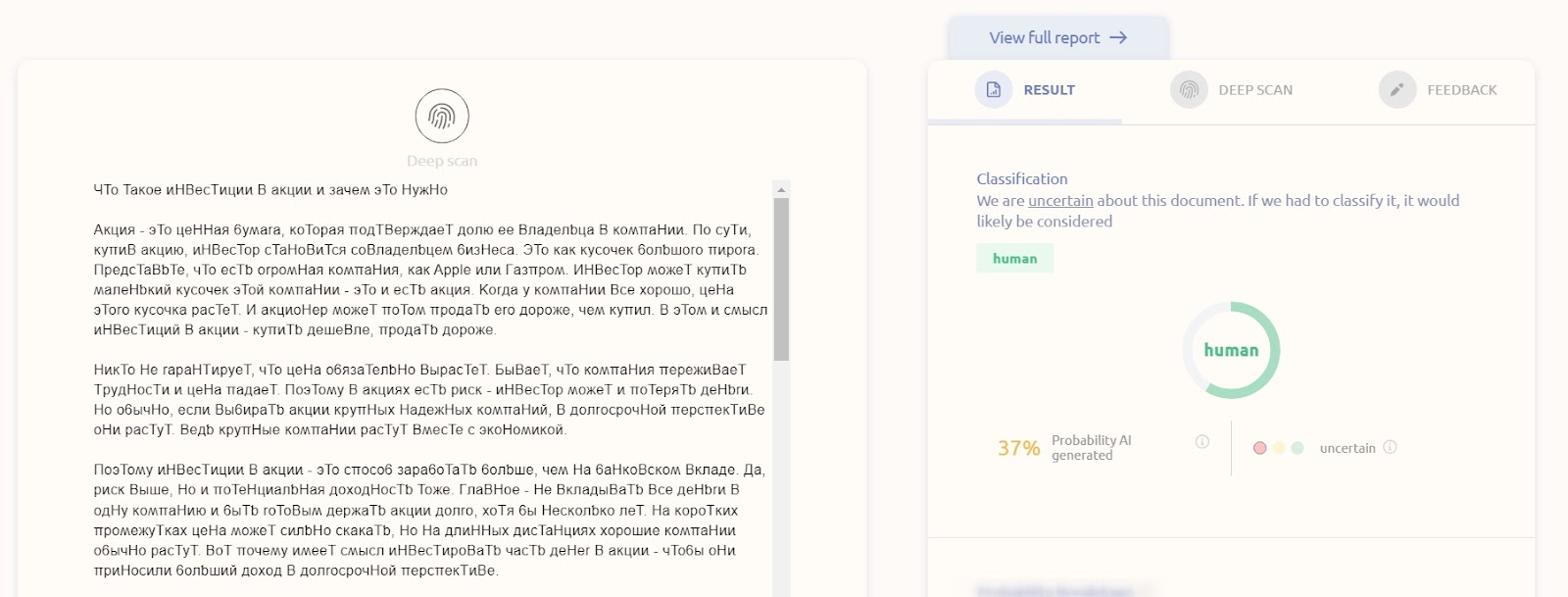This screenshot has width=1568, height=597.
Task: Open the RESULT tab label
Action: pyautogui.click(x=1049, y=90)
